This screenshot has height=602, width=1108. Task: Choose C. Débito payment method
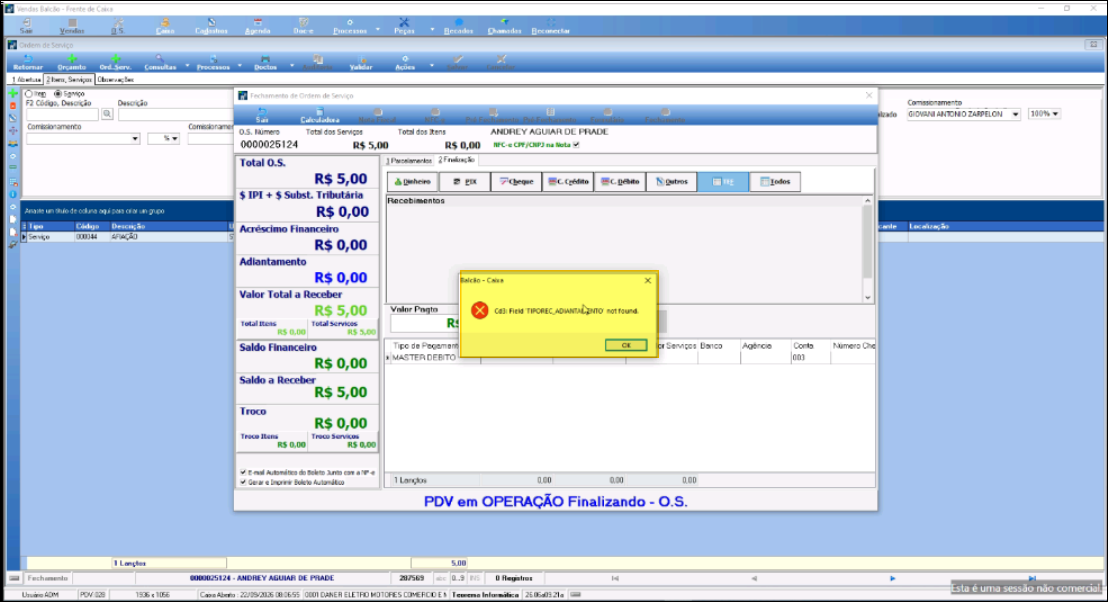tap(620, 182)
